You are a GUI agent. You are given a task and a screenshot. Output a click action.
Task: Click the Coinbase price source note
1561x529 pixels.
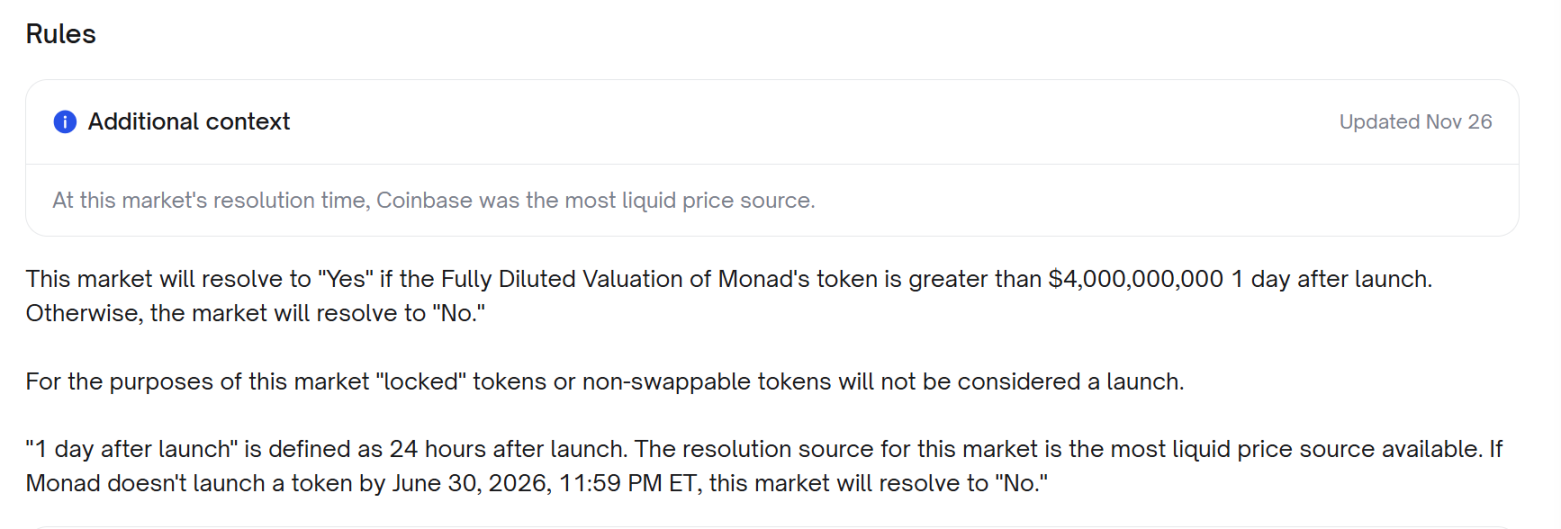pos(434,200)
